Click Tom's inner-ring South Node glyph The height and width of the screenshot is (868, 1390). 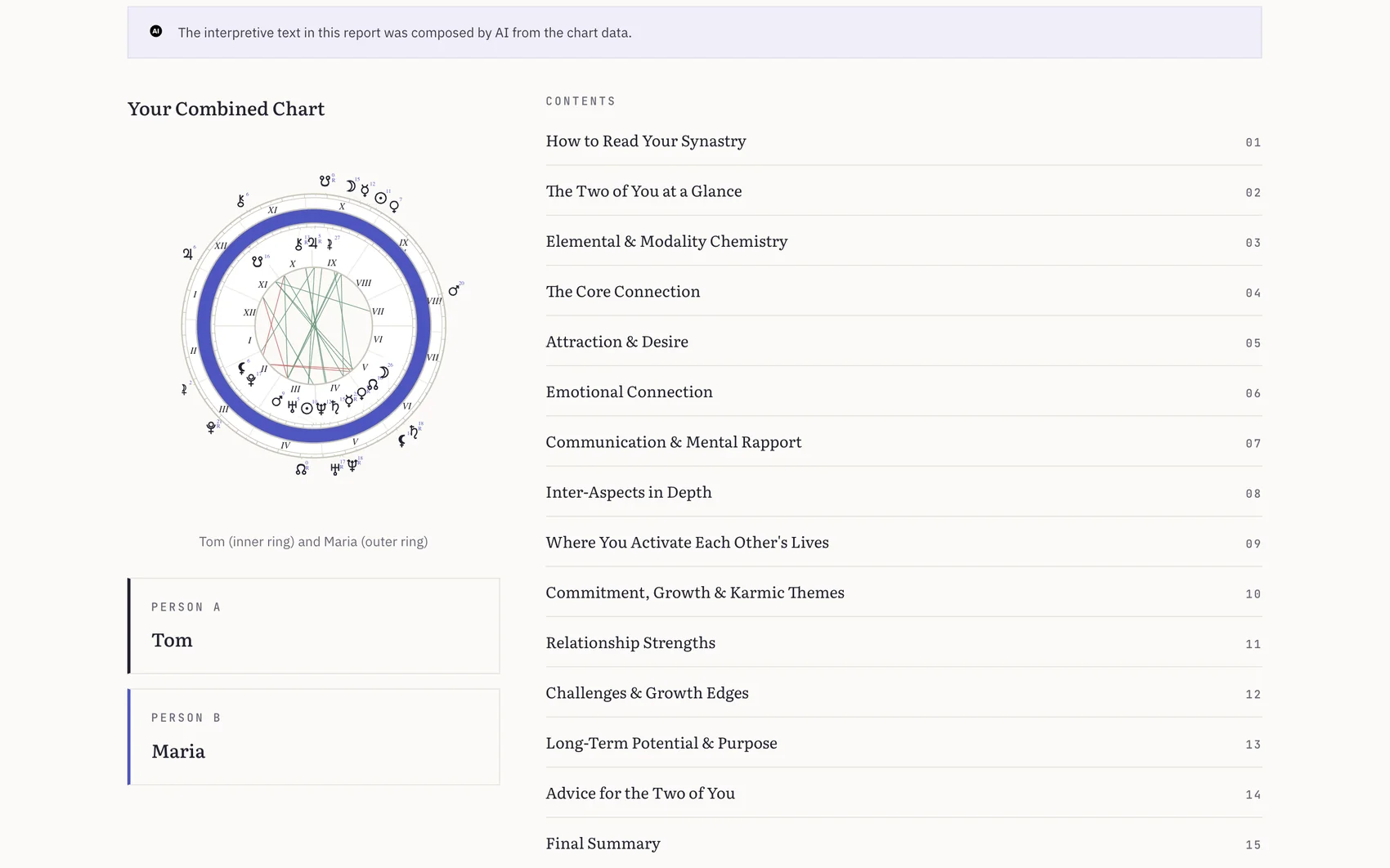click(x=257, y=262)
